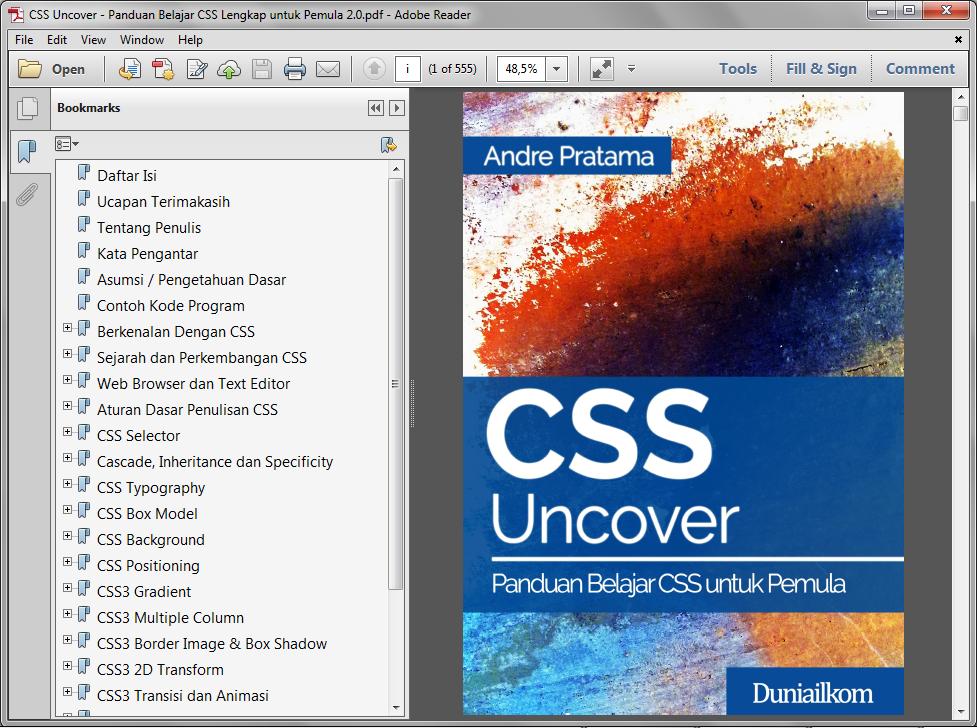Select the CSS3 2D Transform bookmark

[x=160, y=670]
